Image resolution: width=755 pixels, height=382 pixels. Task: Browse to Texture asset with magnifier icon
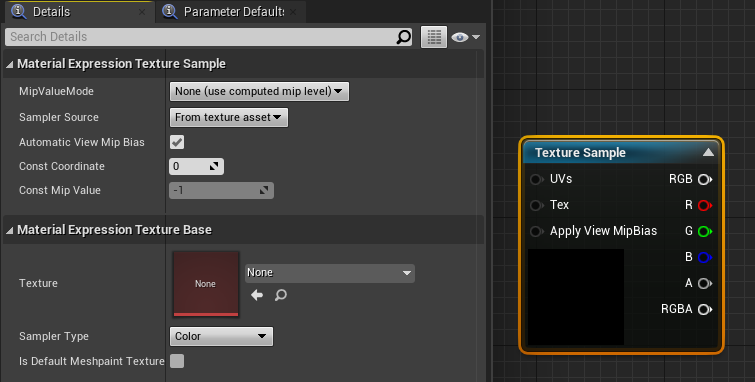coord(281,295)
